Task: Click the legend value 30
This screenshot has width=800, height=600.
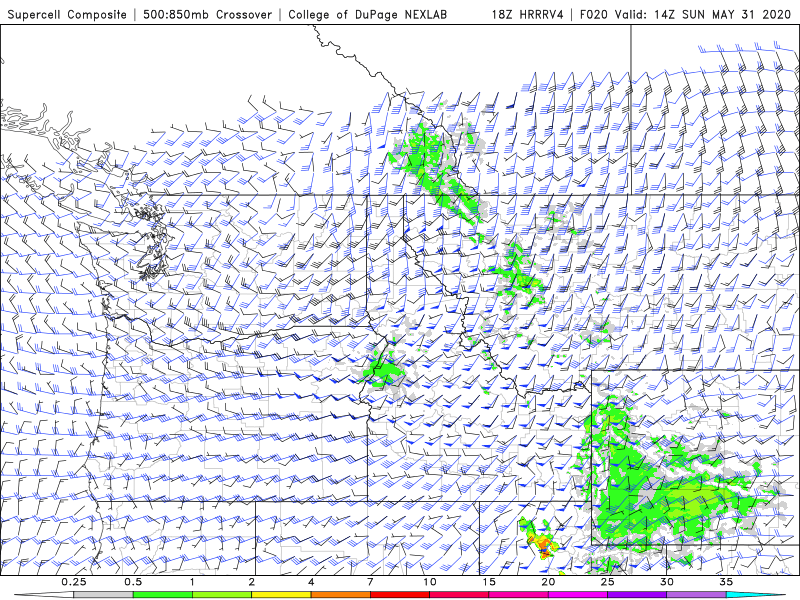Action: point(666,582)
